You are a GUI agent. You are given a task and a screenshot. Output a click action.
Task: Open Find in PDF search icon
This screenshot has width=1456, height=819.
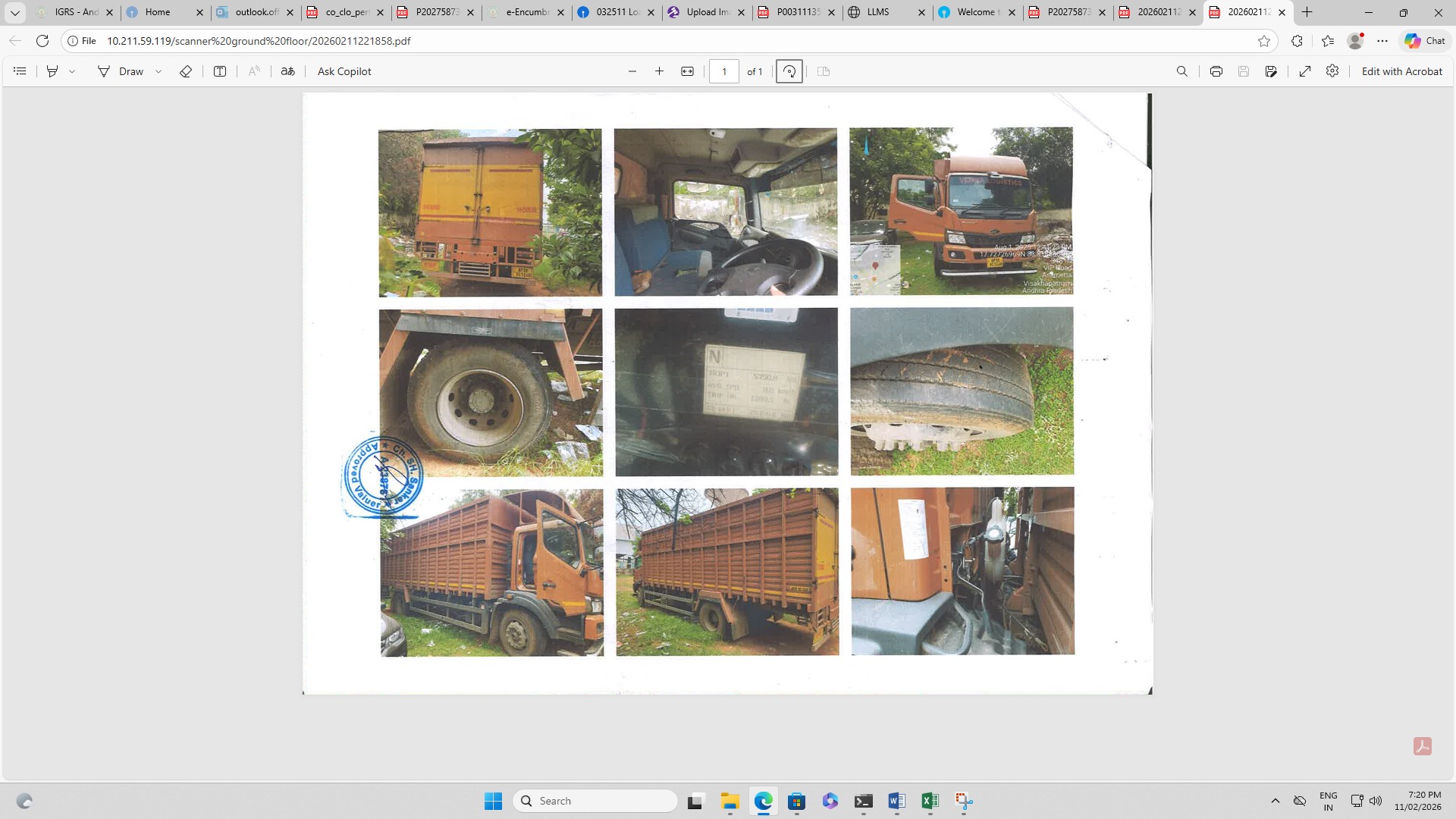click(1181, 71)
